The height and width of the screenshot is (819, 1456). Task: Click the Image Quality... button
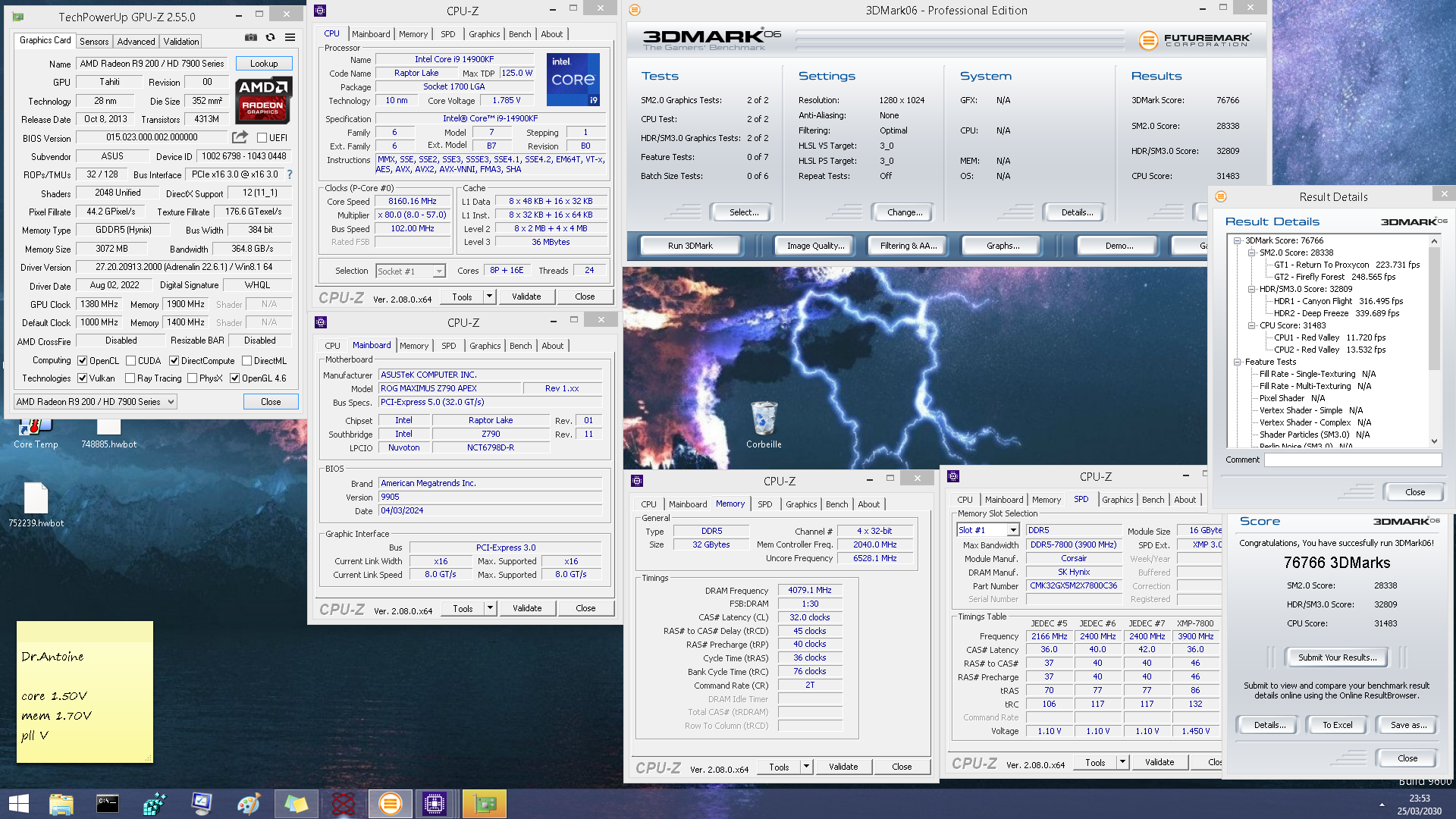click(815, 246)
